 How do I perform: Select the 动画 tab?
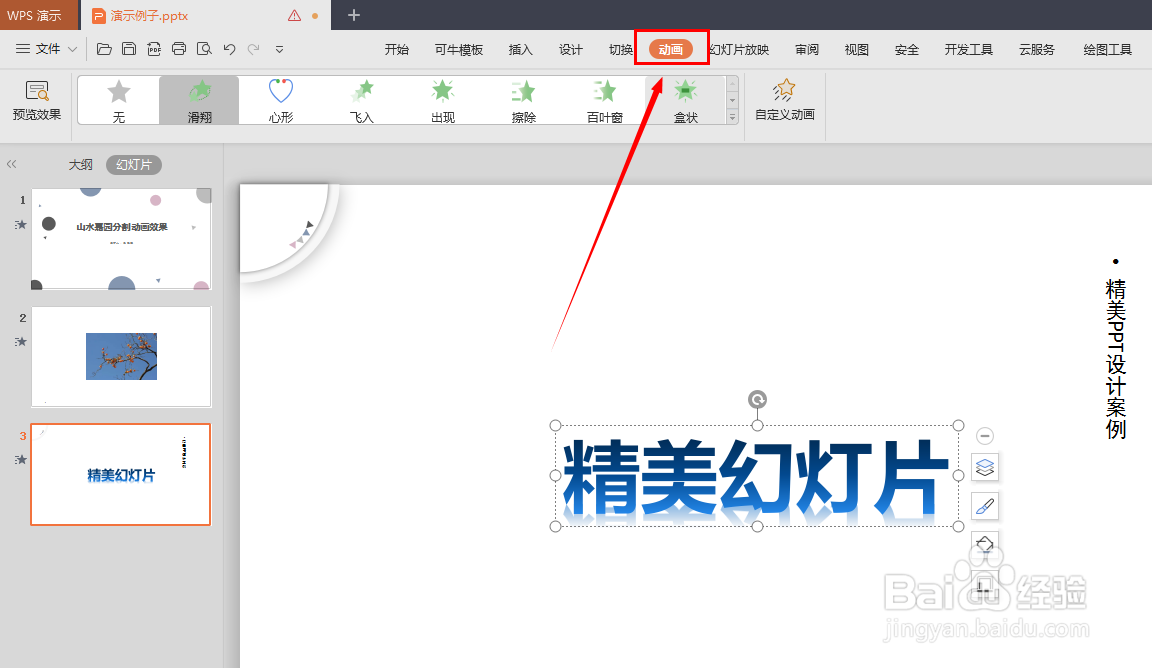[x=671, y=49]
